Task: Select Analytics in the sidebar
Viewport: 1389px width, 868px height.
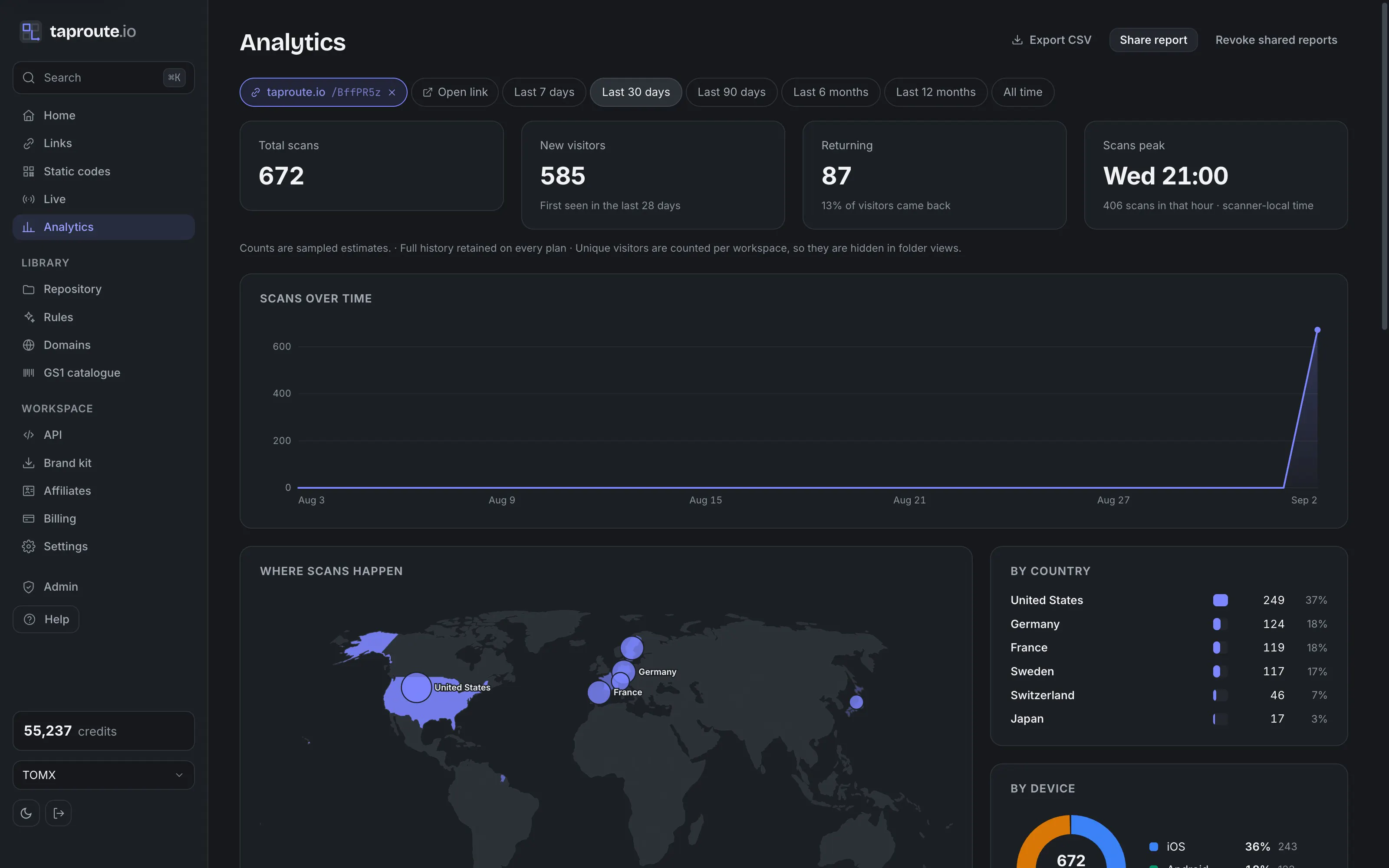Action: coord(103,227)
